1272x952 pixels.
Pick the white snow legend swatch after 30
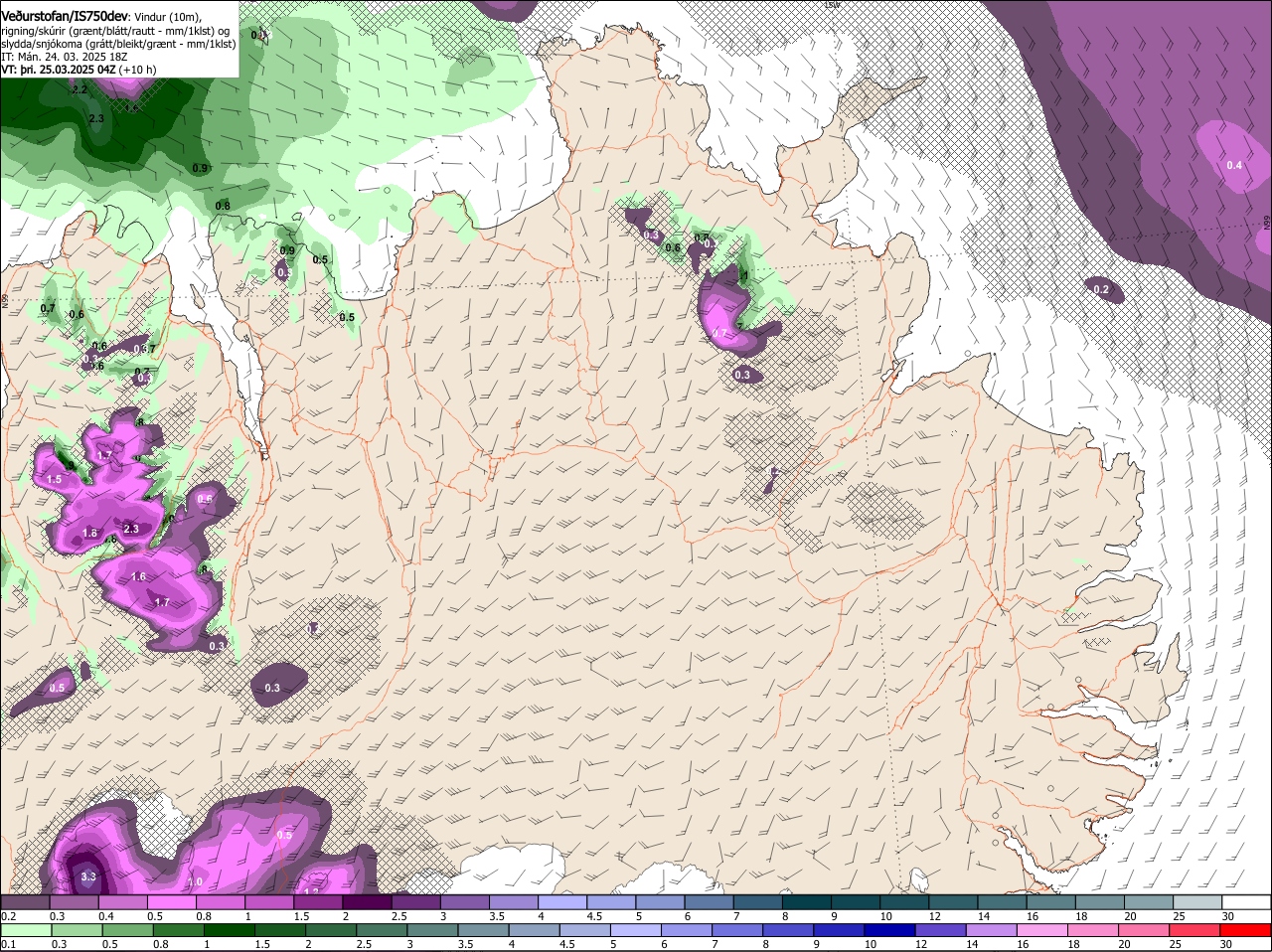(1247, 901)
